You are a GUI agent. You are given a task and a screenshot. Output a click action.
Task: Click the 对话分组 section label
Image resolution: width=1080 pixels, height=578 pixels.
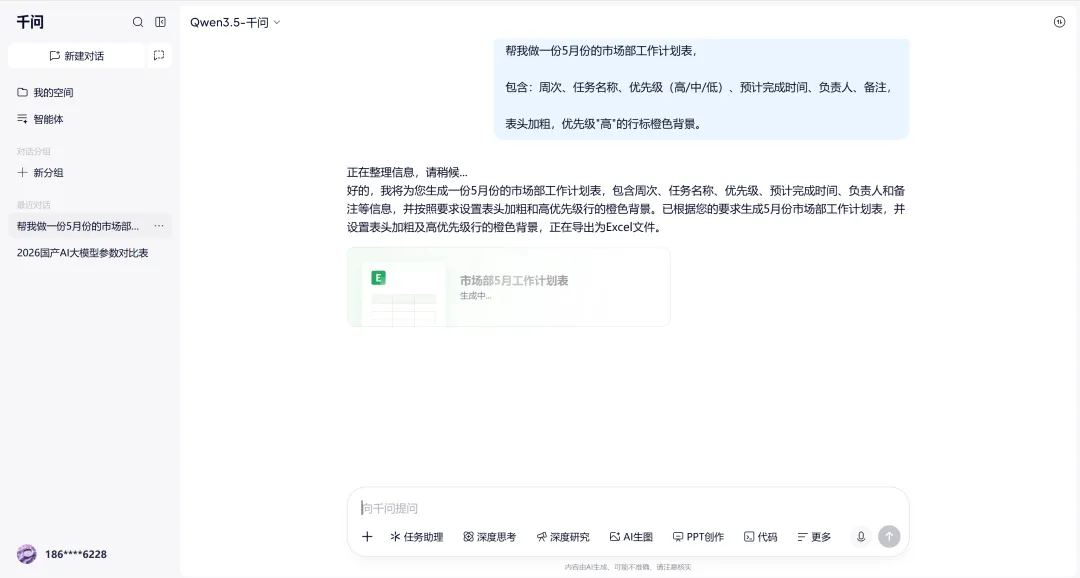click(34, 152)
